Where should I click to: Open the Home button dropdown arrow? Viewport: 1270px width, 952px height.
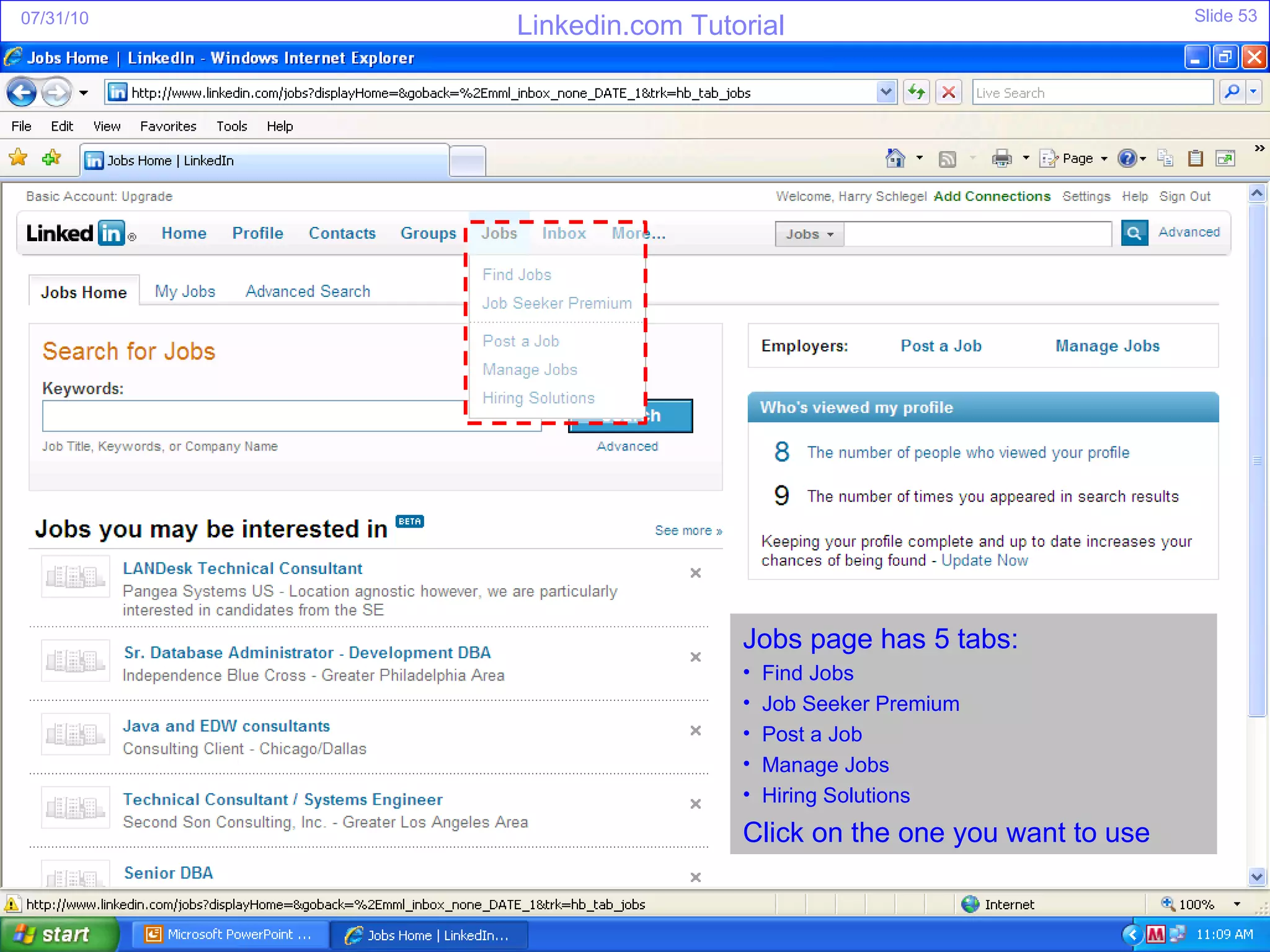coord(920,159)
